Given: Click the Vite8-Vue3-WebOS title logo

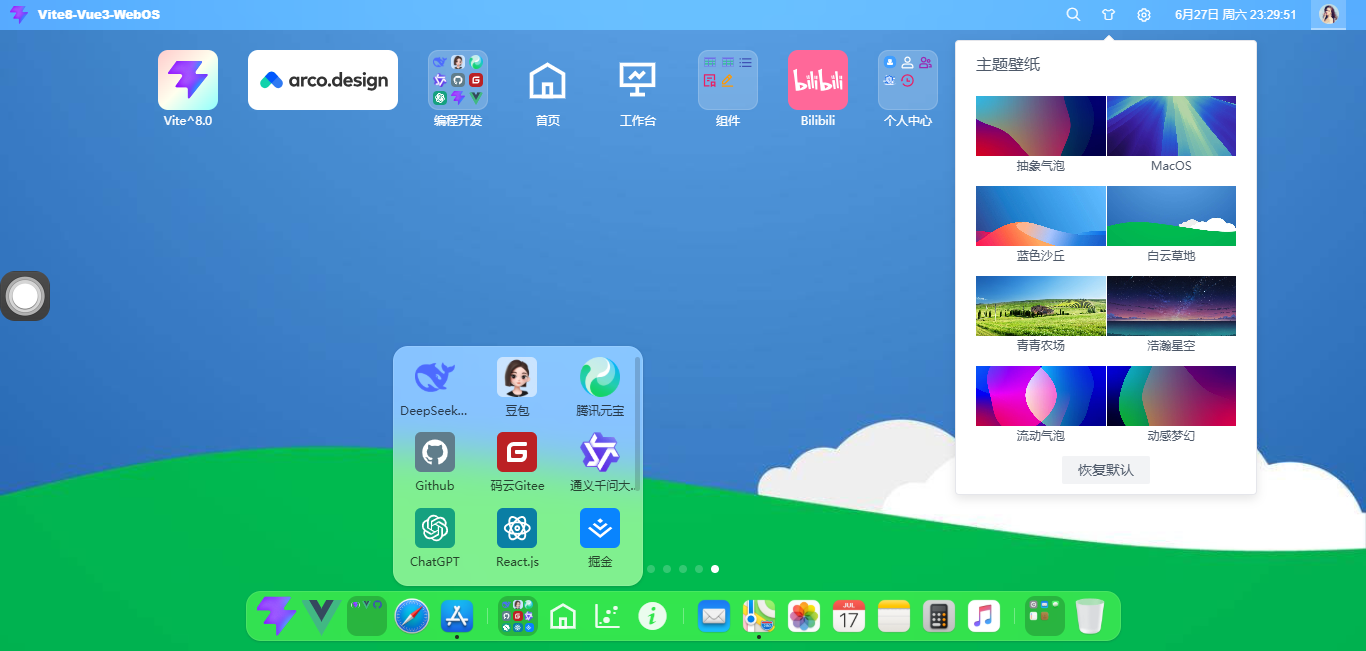Looking at the screenshot, I should click(x=85, y=15).
